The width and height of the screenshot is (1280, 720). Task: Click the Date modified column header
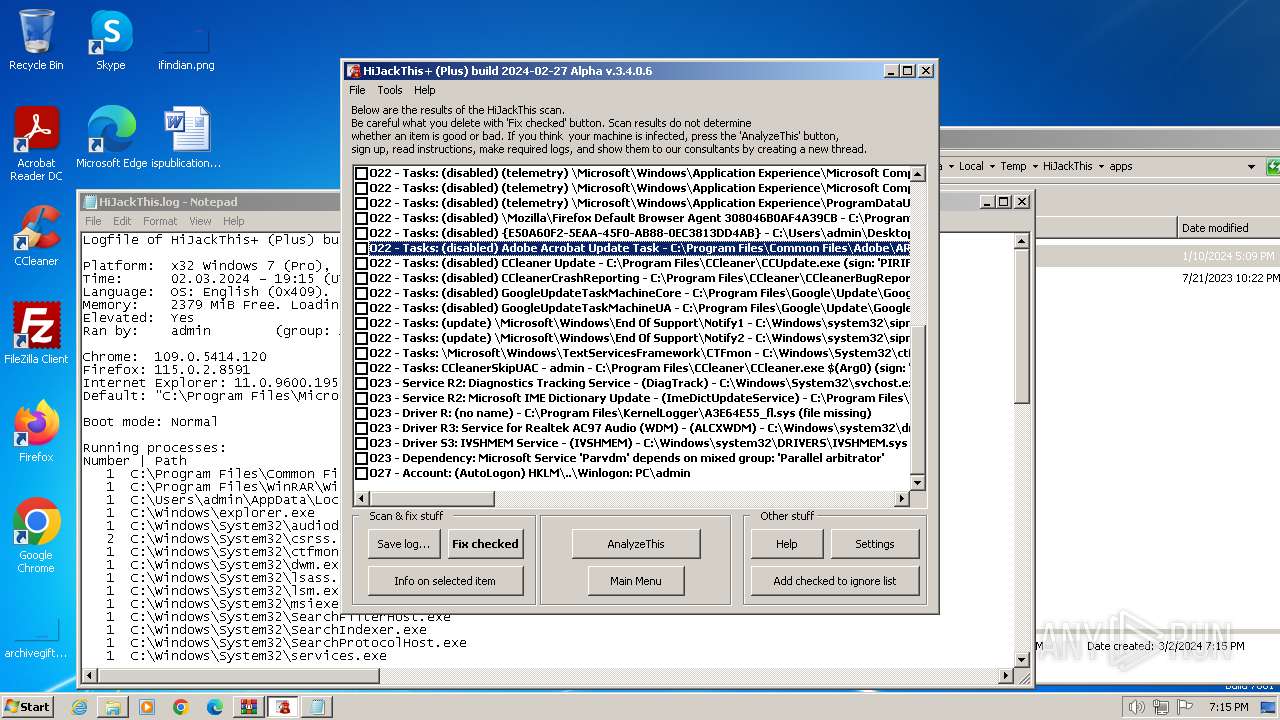coord(1229,228)
